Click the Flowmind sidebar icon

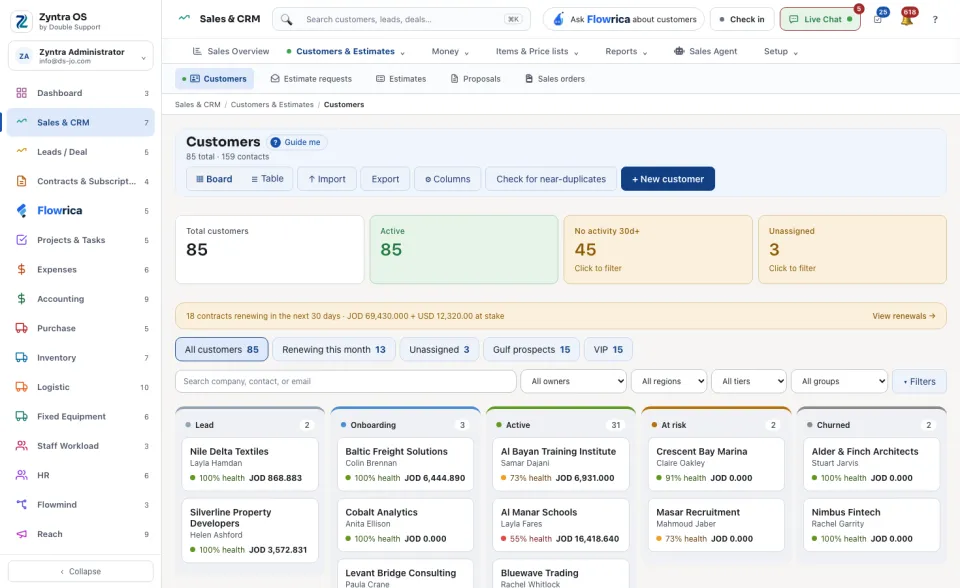(x=21, y=505)
